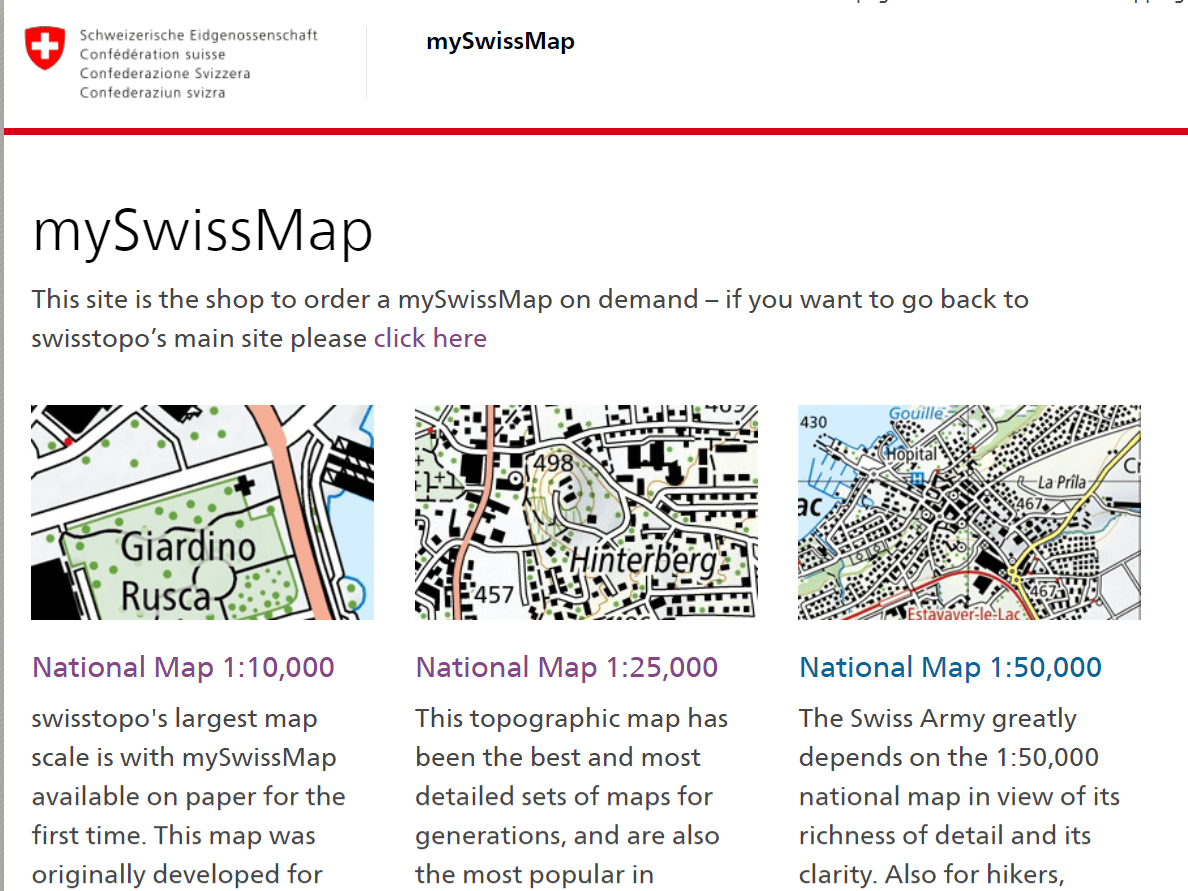
Task: Open National Map 1:50,000 link
Action: (x=951, y=667)
